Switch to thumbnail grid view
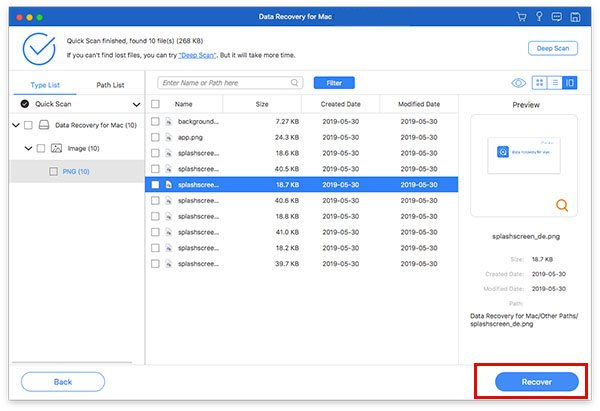600x411 pixels. click(540, 83)
